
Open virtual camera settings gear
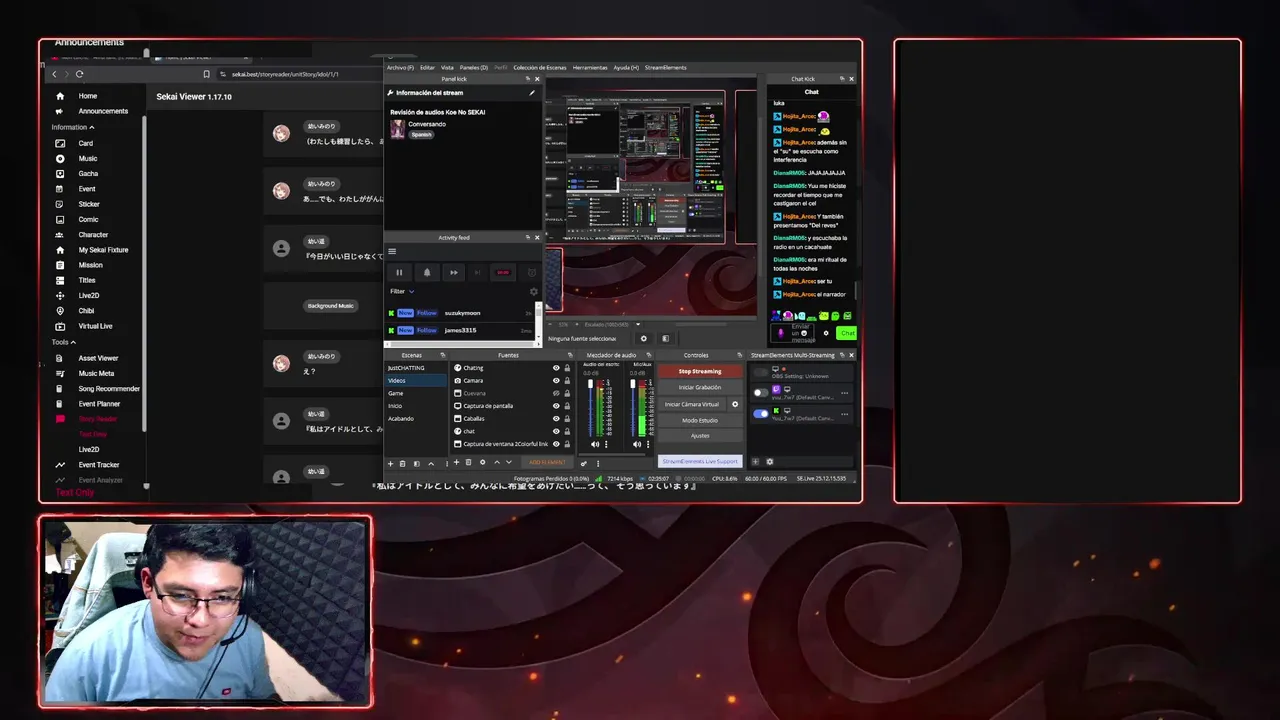point(735,404)
